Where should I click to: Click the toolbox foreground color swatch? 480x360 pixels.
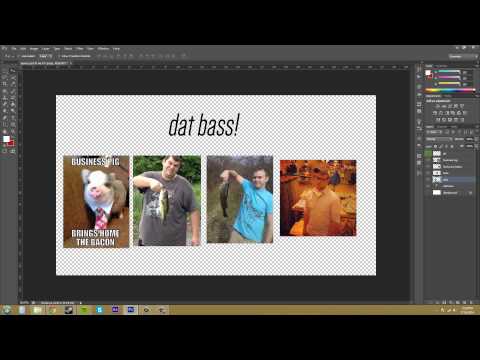click(6, 139)
